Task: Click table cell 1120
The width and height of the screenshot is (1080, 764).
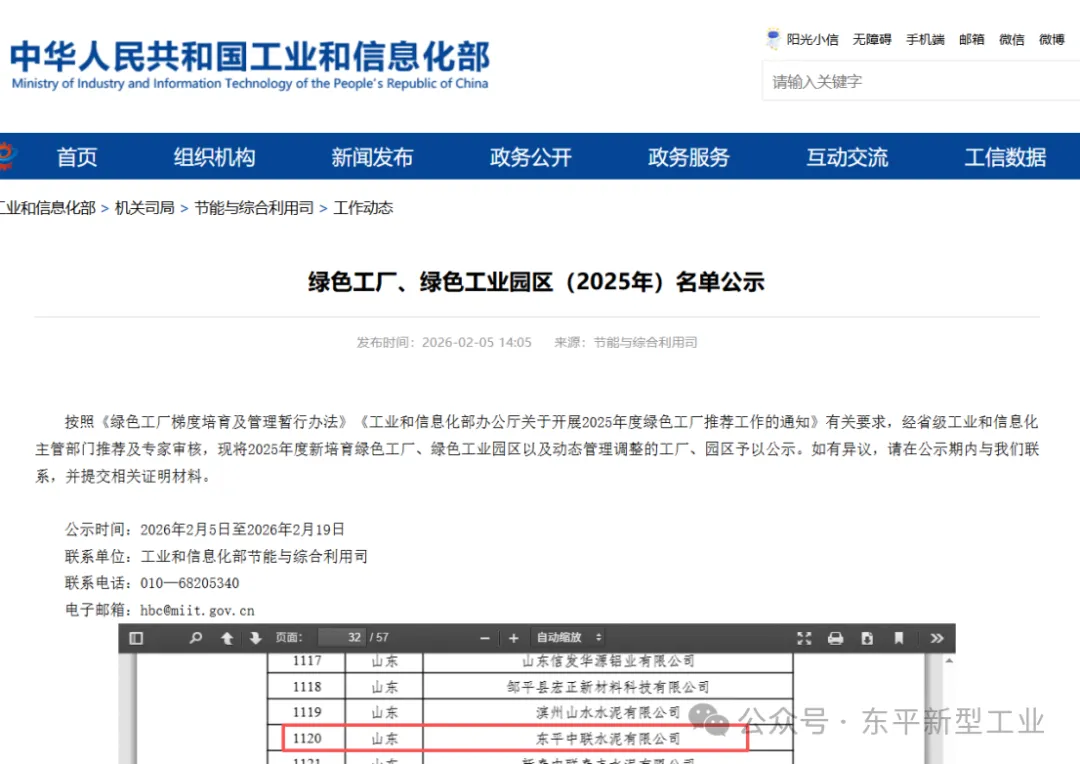Action: point(307,739)
